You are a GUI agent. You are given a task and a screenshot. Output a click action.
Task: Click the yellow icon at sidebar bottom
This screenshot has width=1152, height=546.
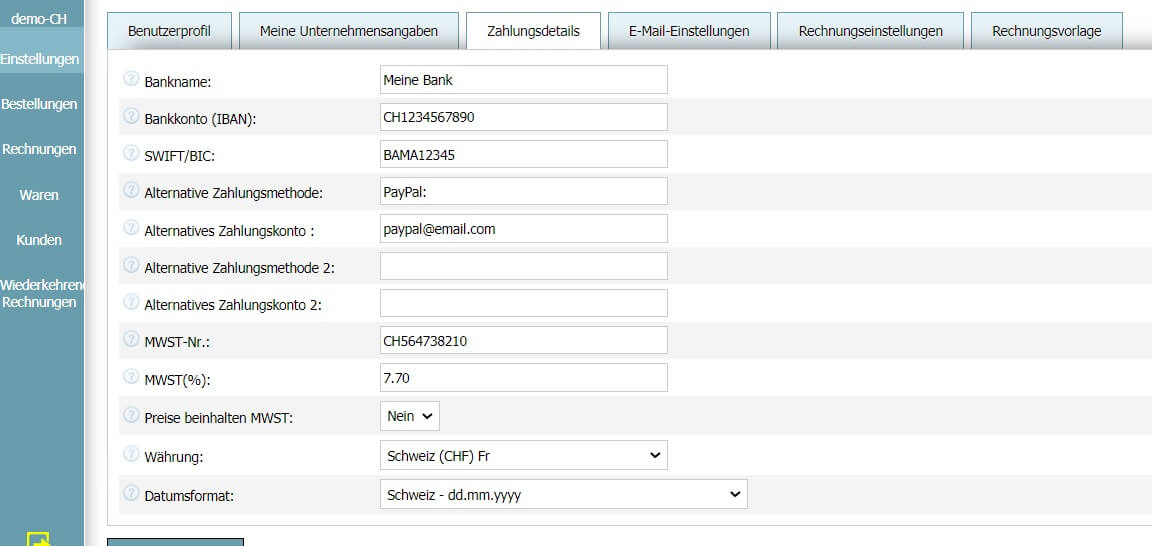coord(39,539)
